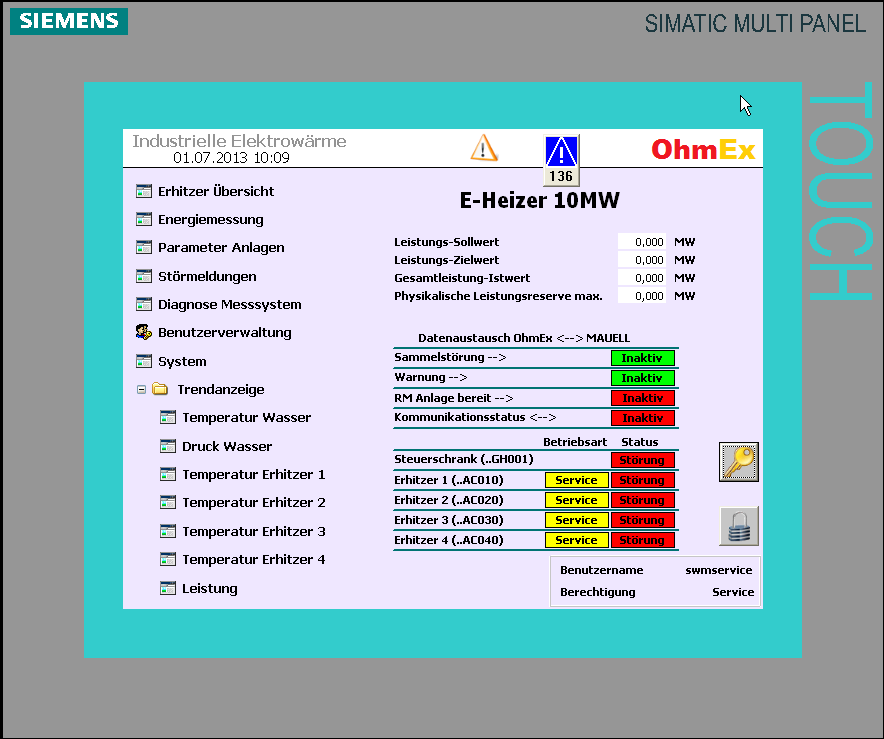Screen dimensions: 884x739
Task: Click the Siemens logo
Action: click(x=69, y=21)
